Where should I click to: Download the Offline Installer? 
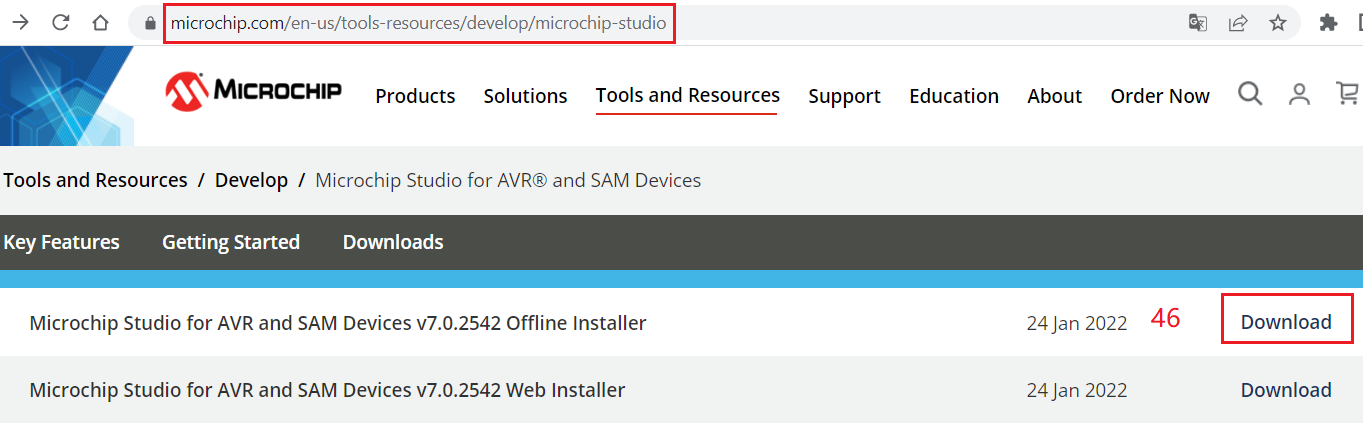(1286, 322)
